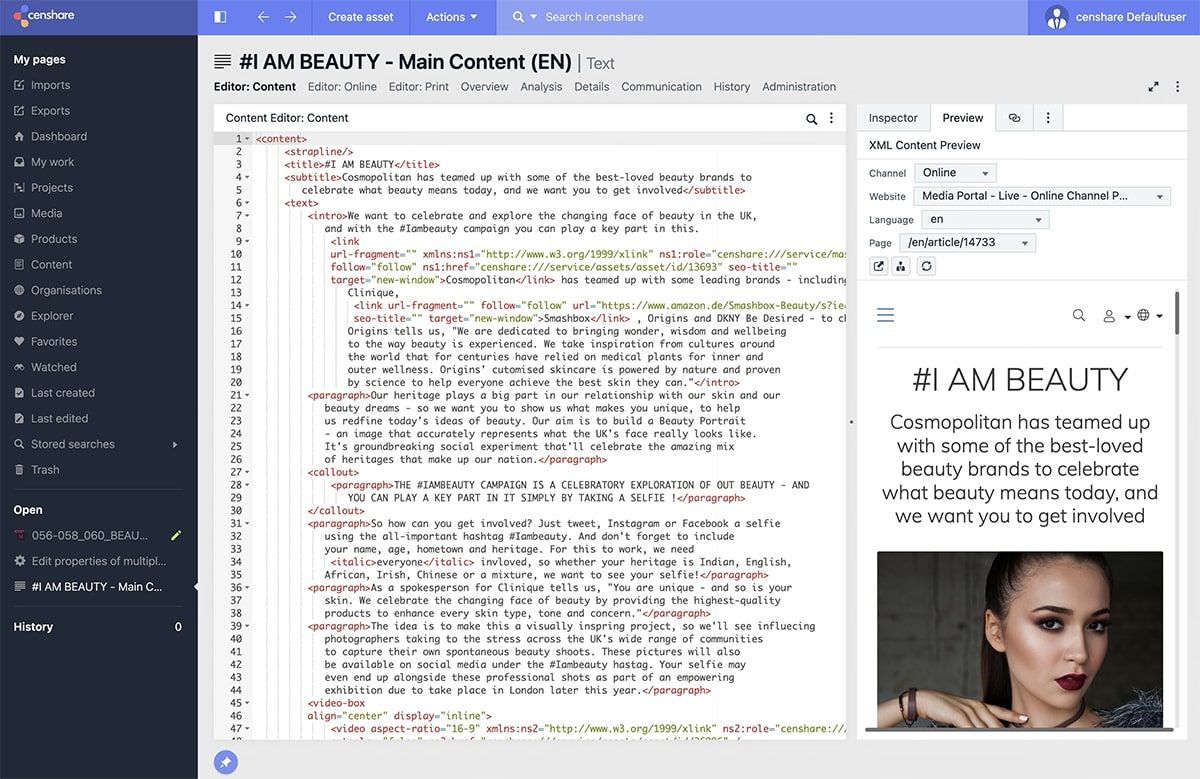Image resolution: width=1200 pixels, height=779 pixels.
Task: Select #I AM BEAUTY - Main C... open item
Action: [x=96, y=587]
